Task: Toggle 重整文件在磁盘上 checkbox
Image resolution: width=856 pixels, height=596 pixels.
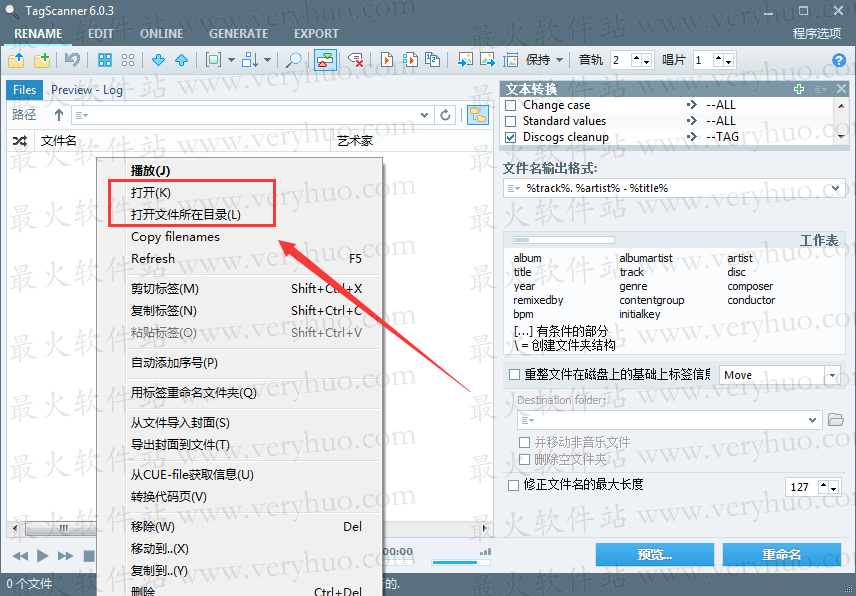Action: pos(514,375)
